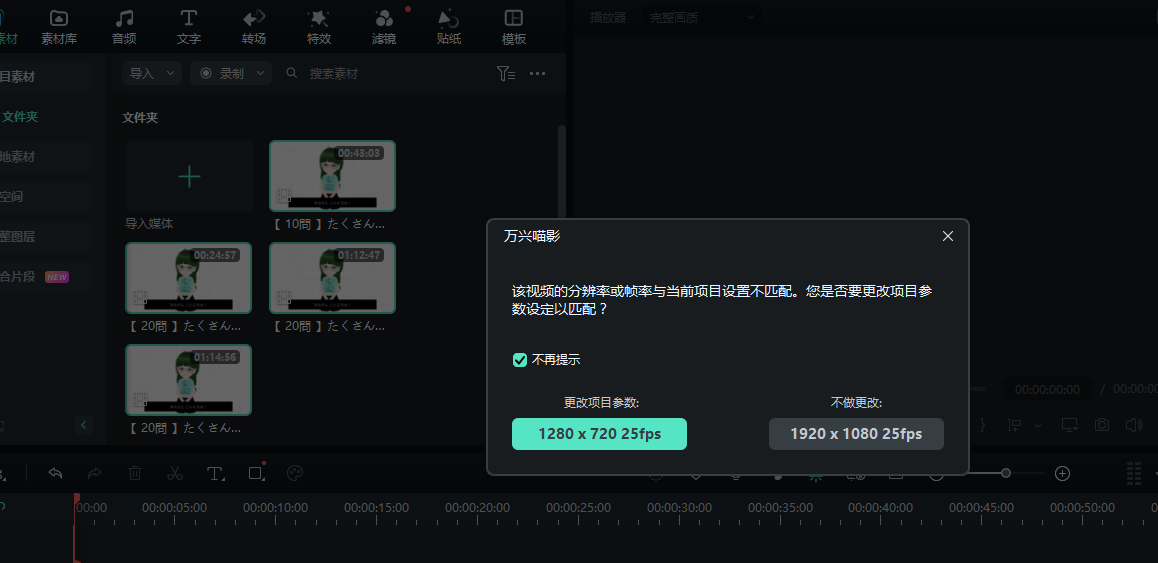The image size is (1158, 563).
Task: Select the clip thumbnail with duration 00:43:03
Action: [x=332, y=176]
